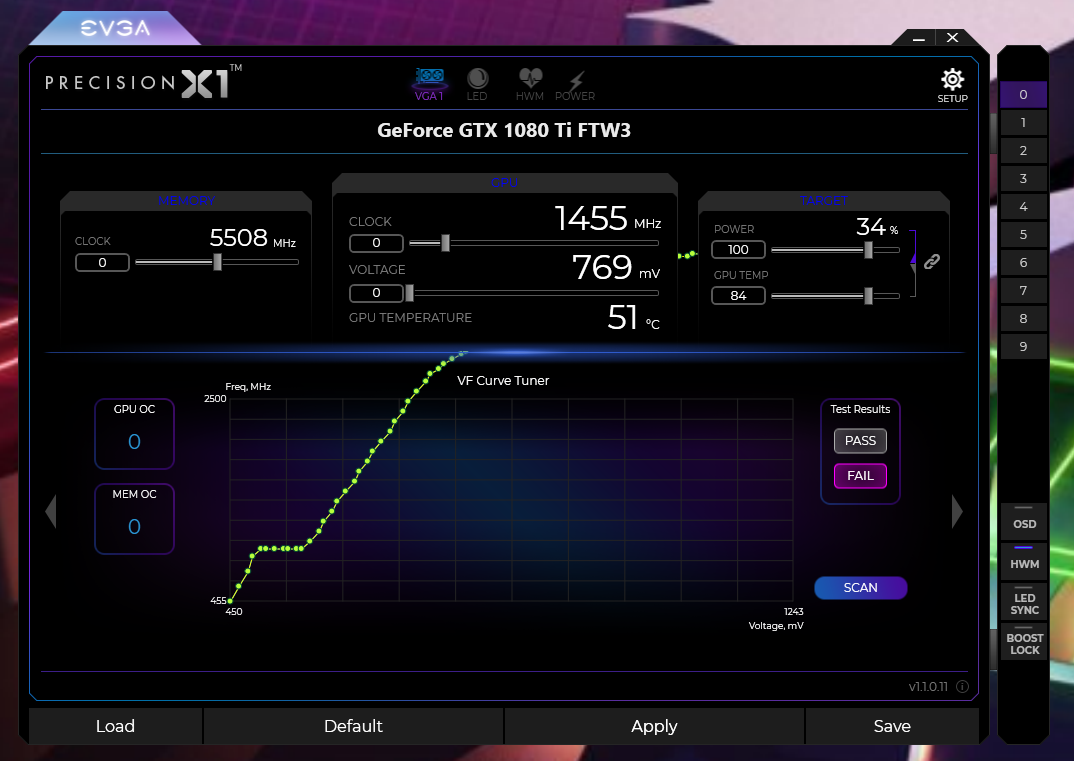Click the lowest VF curve point at 455 MHz
This screenshot has width=1074, height=761.
click(230, 601)
